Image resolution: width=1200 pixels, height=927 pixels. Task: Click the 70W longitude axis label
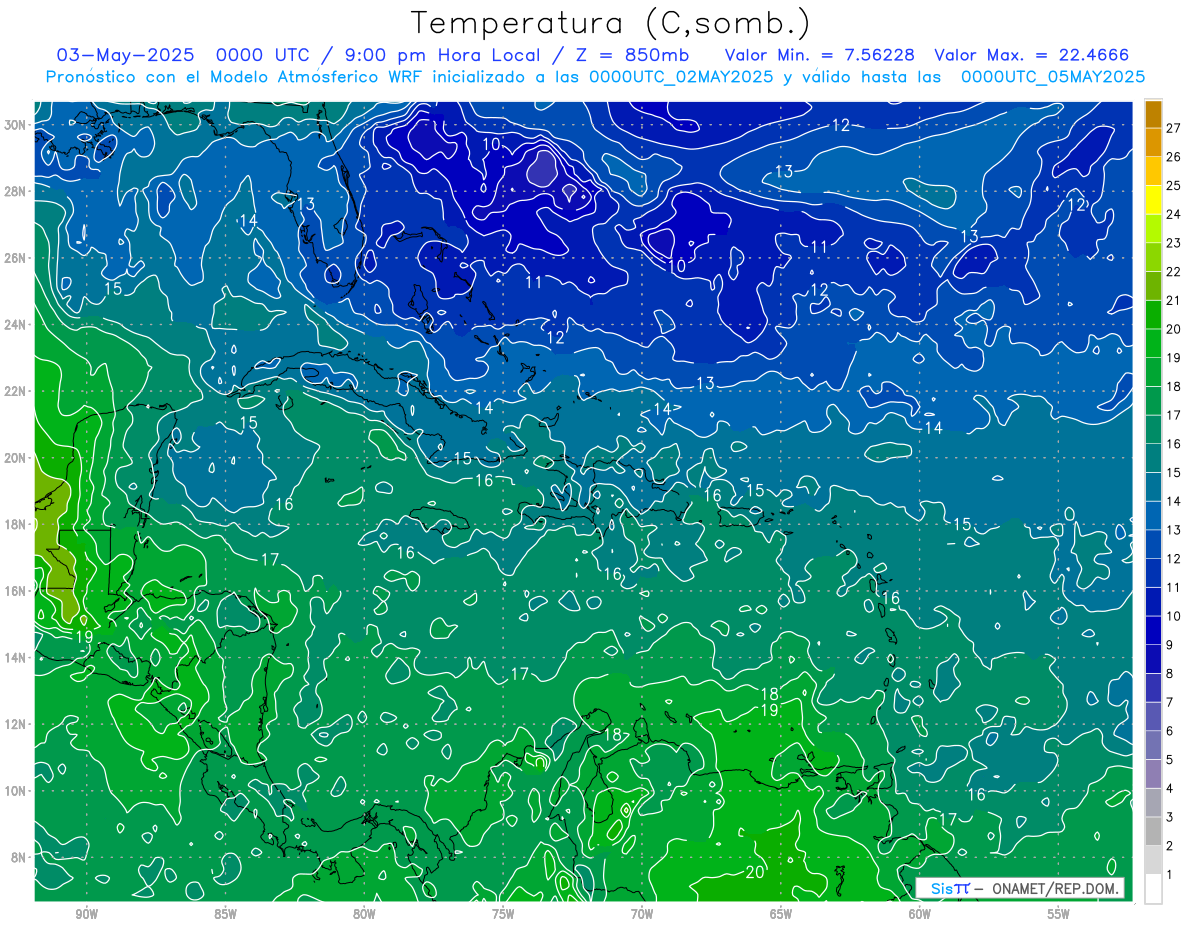tap(642, 915)
